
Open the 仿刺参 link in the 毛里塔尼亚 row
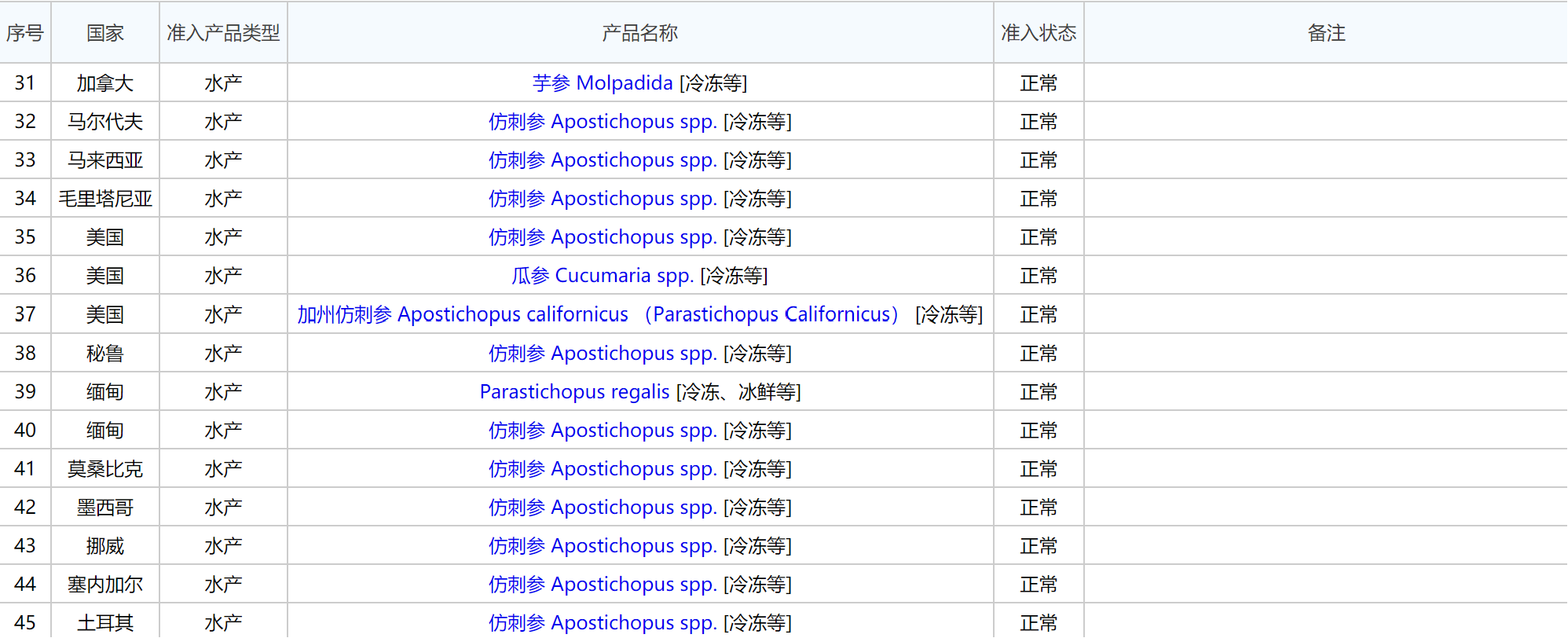pos(603,198)
